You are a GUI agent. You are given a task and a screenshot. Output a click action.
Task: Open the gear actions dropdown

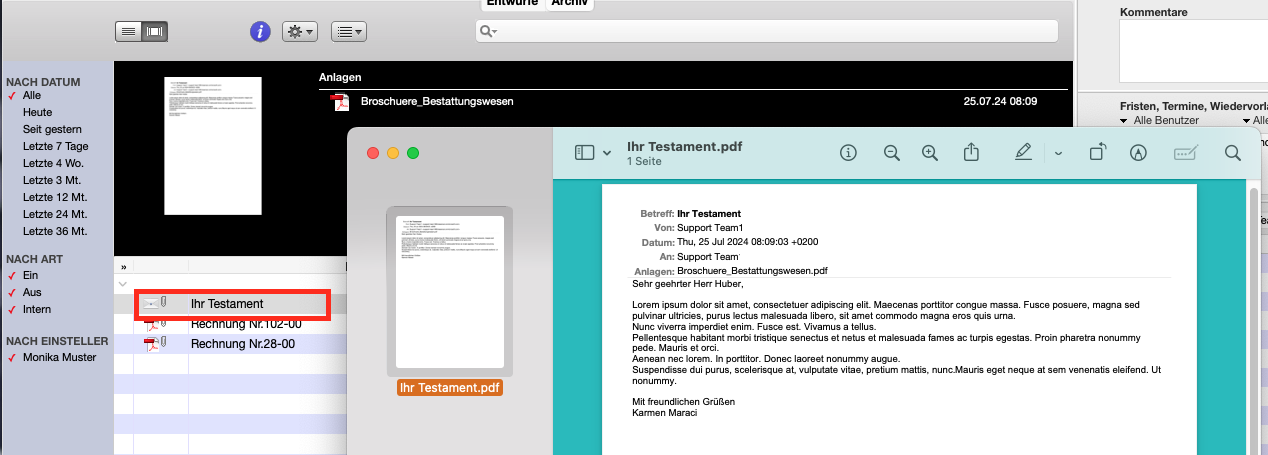pyautogui.click(x=299, y=32)
